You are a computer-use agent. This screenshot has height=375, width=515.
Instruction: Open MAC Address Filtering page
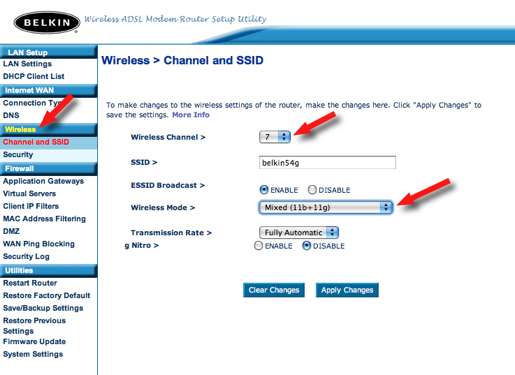click(x=44, y=219)
